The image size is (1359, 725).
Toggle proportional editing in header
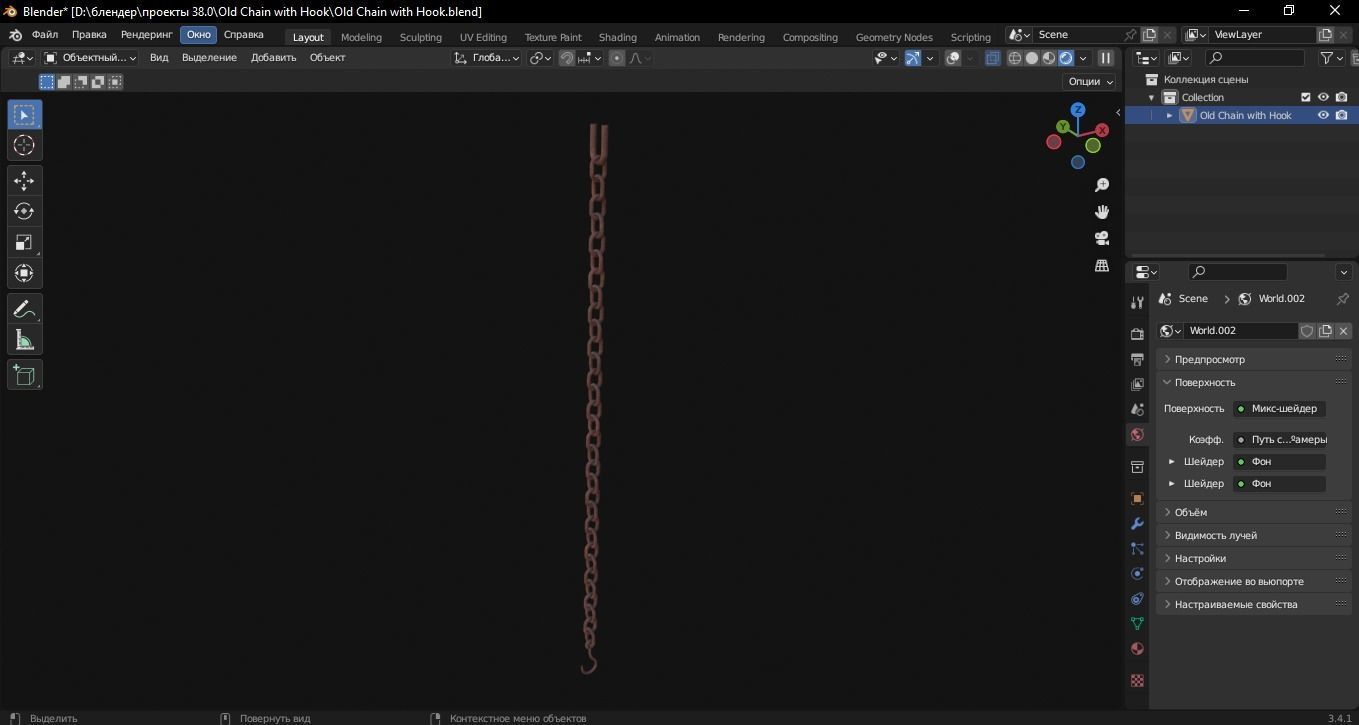tap(617, 58)
